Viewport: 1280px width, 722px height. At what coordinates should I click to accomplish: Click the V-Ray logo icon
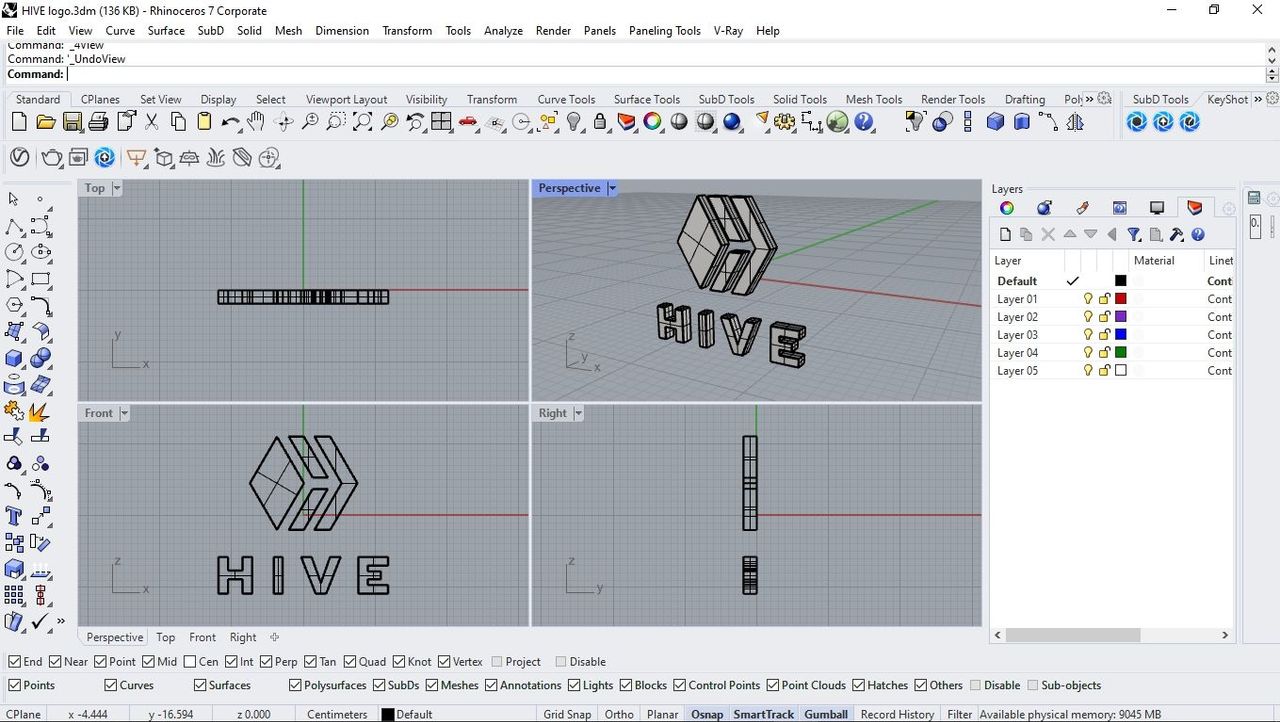pyautogui.click(x=19, y=157)
